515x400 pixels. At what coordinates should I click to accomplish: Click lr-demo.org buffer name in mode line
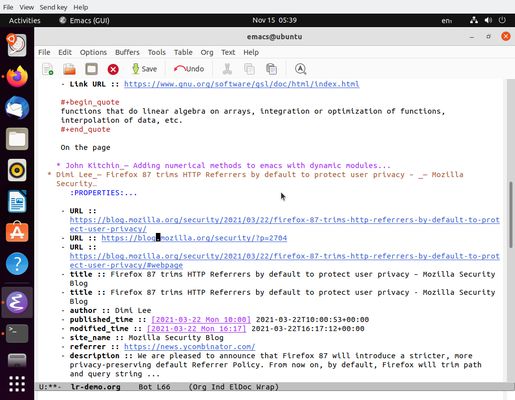(x=95, y=387)
